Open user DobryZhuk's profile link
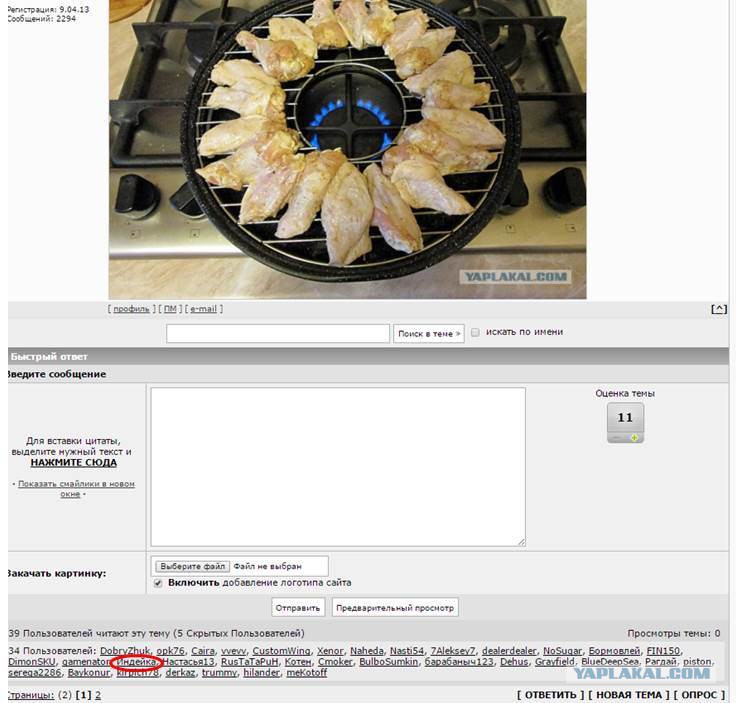 pyautogui.click(x=125, y=651)
